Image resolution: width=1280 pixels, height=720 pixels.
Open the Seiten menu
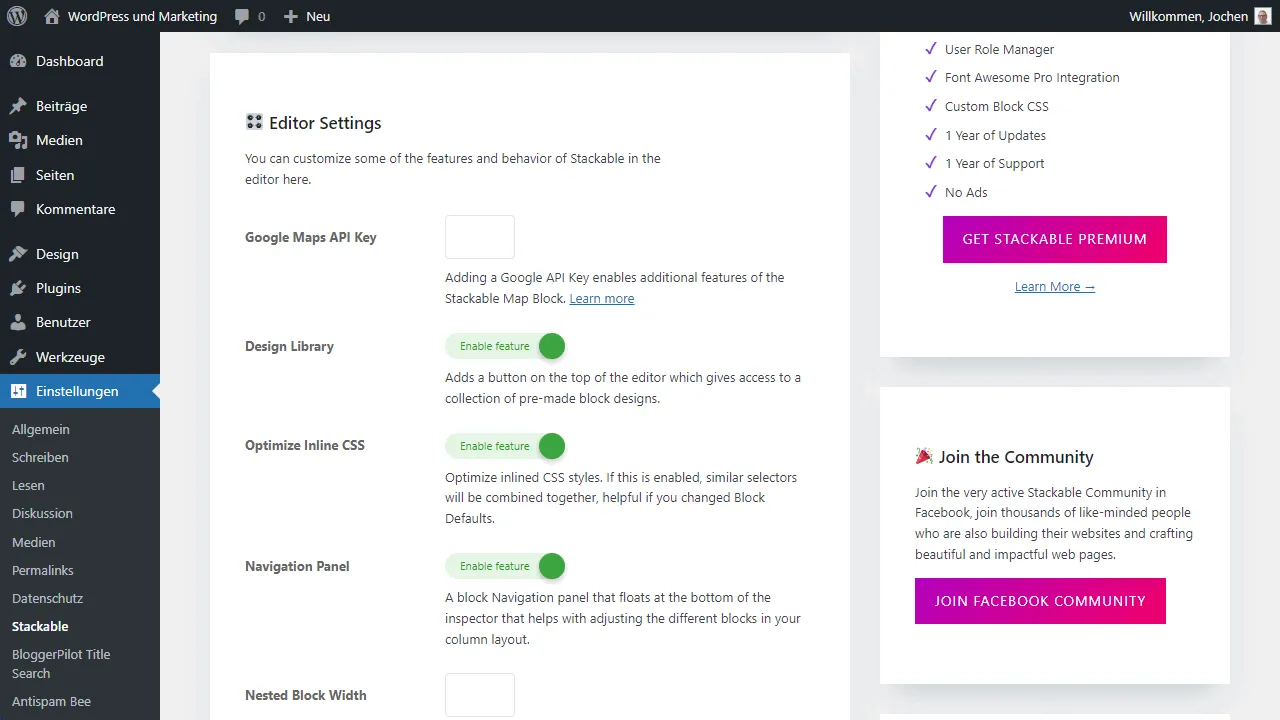point(80,175)
